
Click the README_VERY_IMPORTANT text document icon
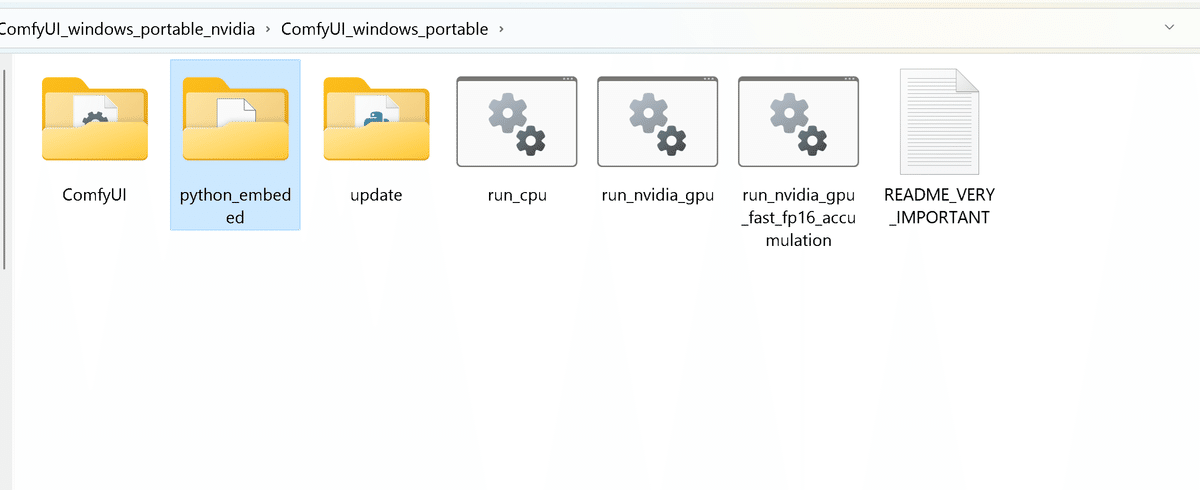coord(939,122)
